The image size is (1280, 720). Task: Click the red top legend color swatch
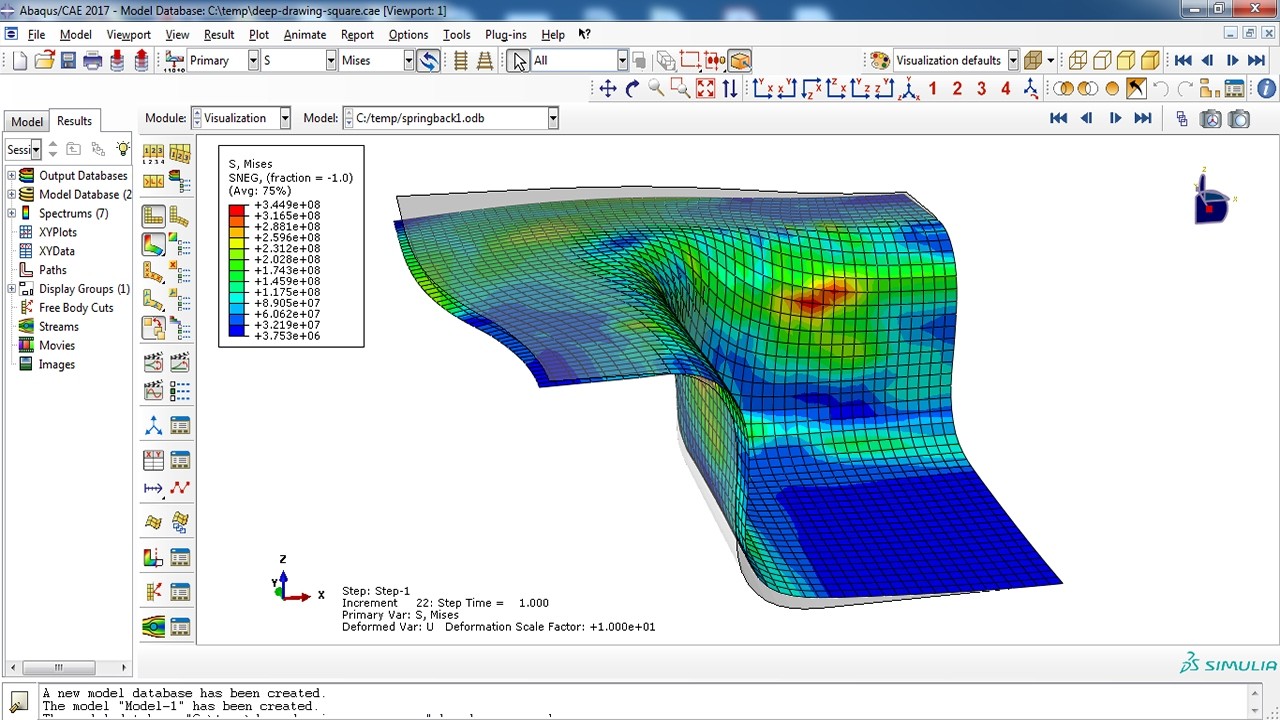pyautogui.click(x=238, y=208)
